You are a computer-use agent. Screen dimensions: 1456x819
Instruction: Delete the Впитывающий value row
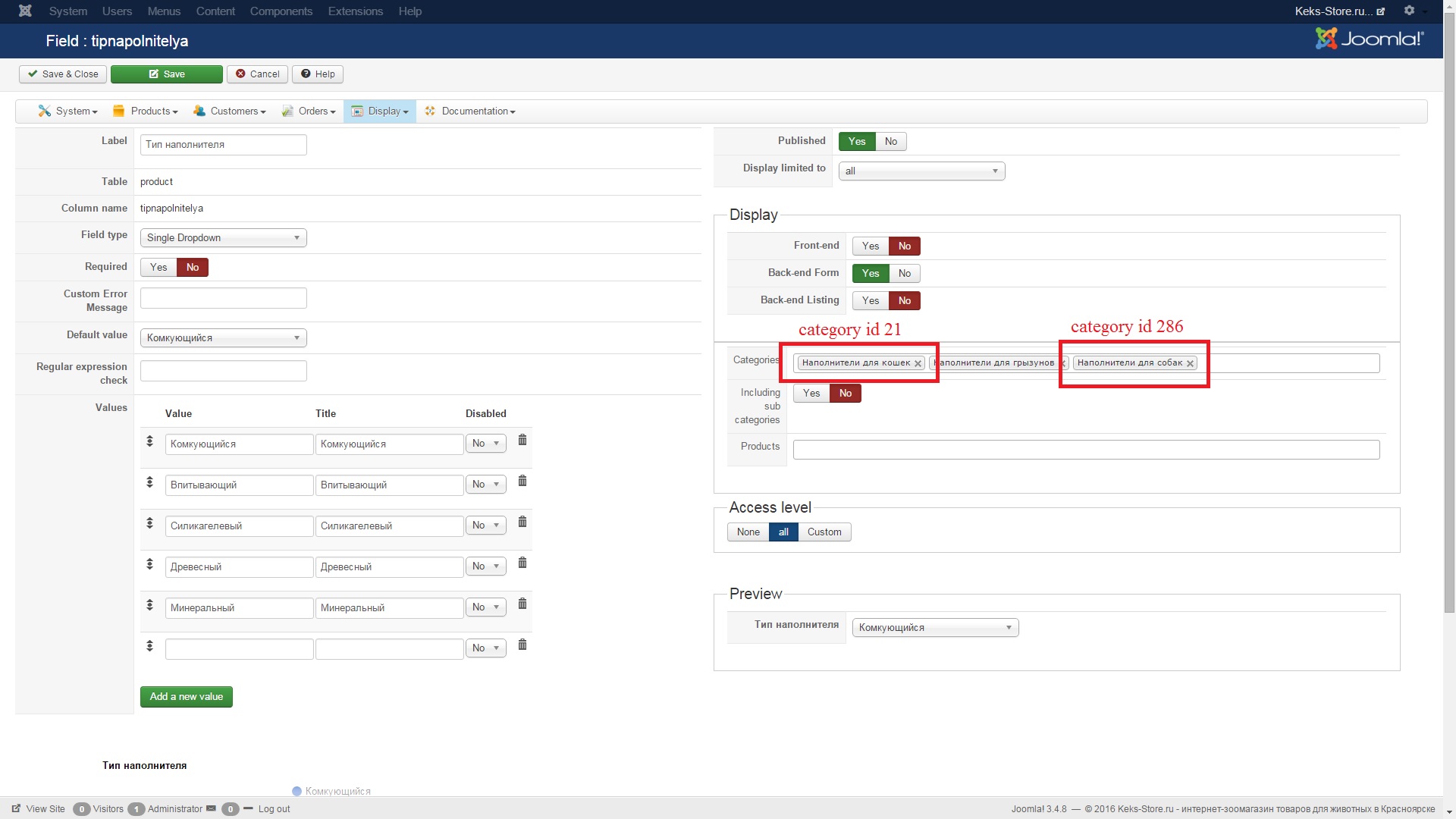(522, 482)
